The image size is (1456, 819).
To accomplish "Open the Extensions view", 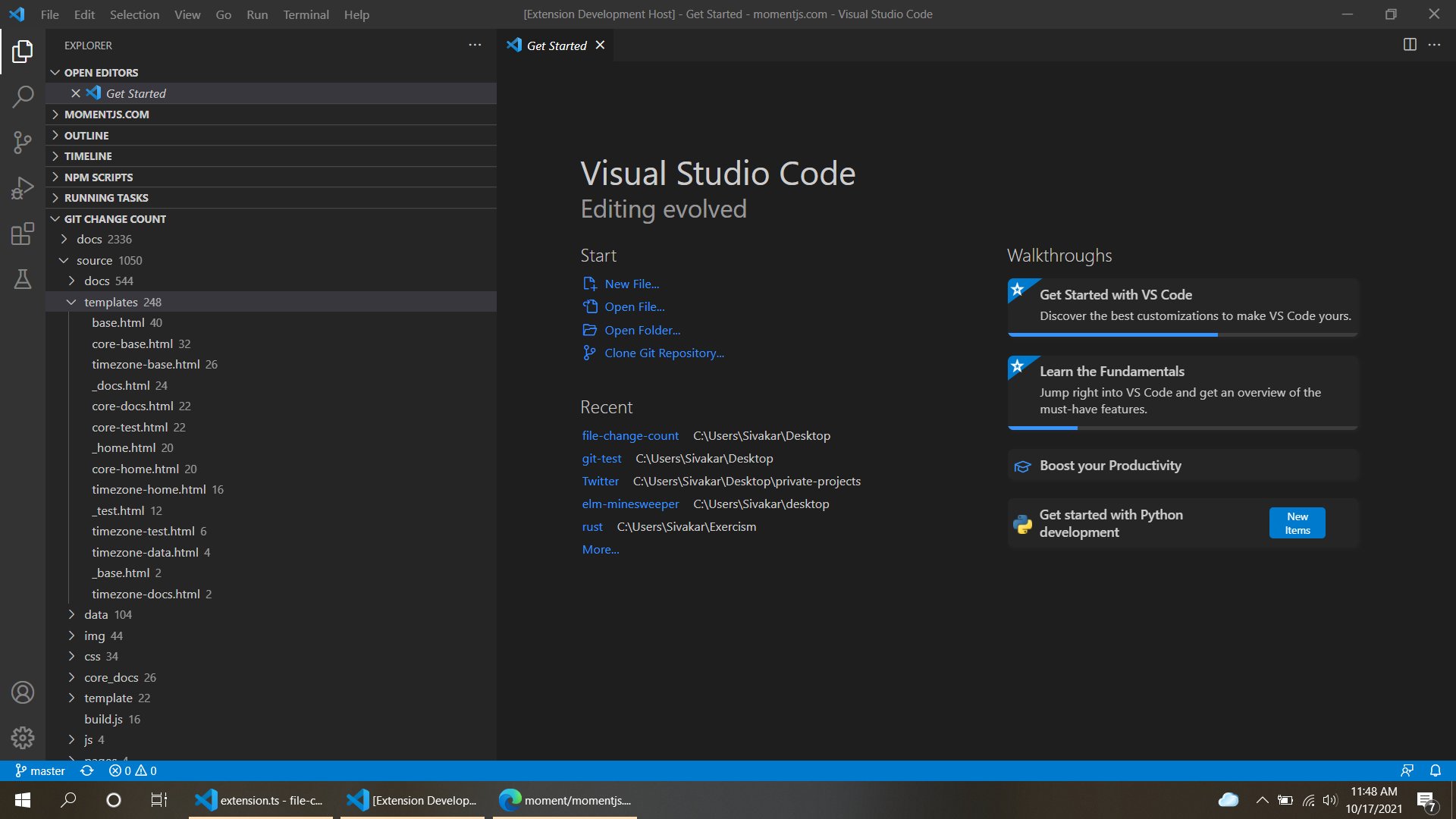I will click(x=23, y=234).
